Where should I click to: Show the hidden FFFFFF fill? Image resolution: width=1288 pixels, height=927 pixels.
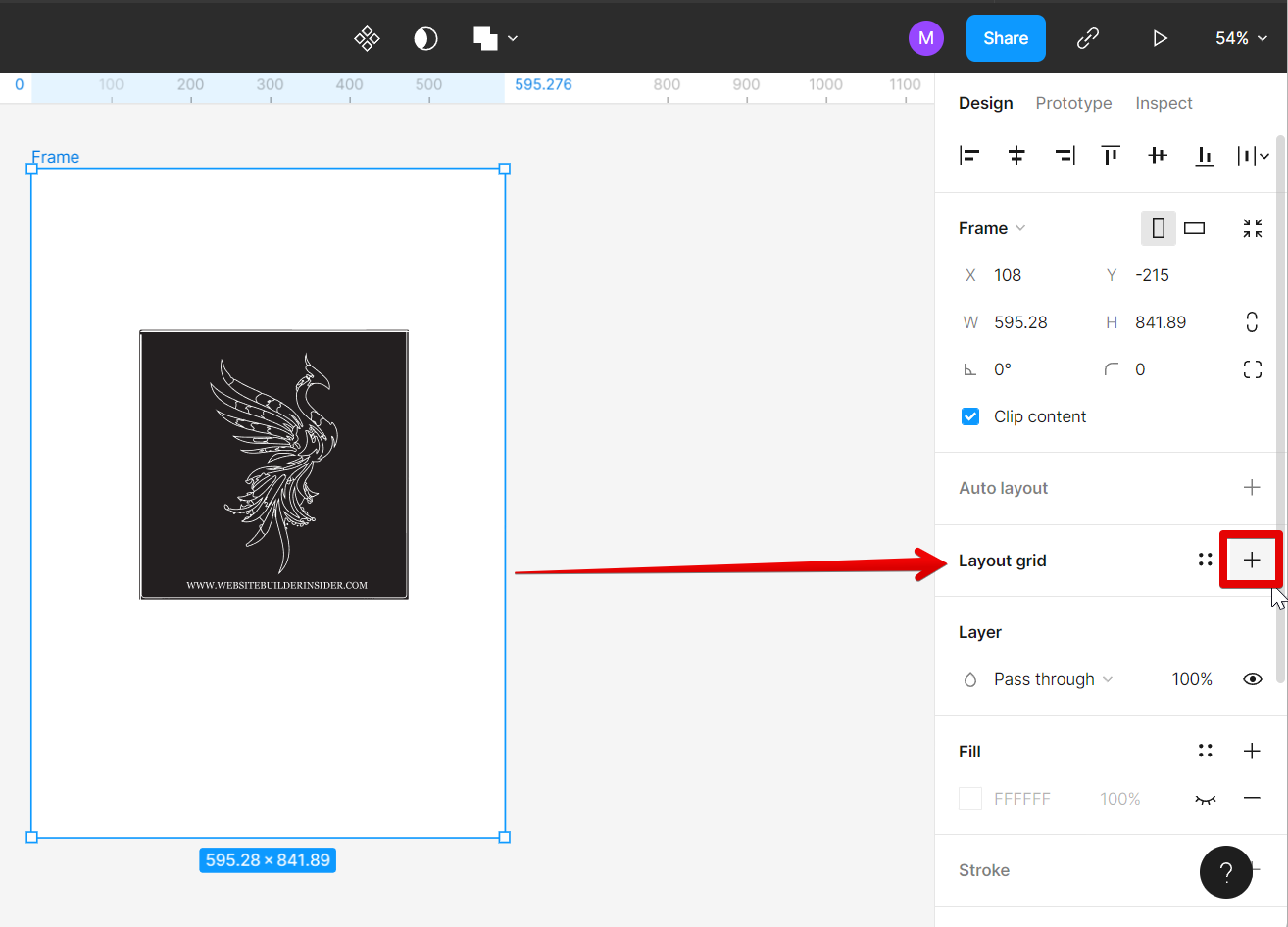1205,799
